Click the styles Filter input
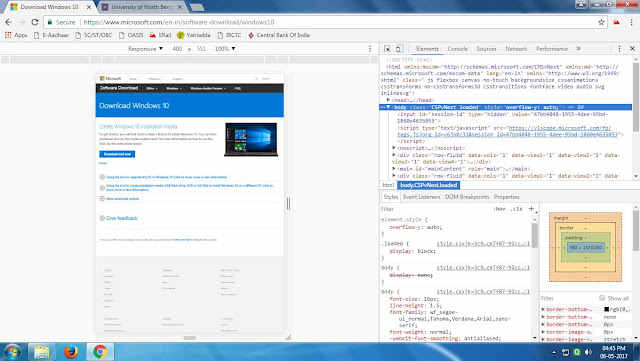The height and width of the screenshot is (361, 640). point(435,209)
